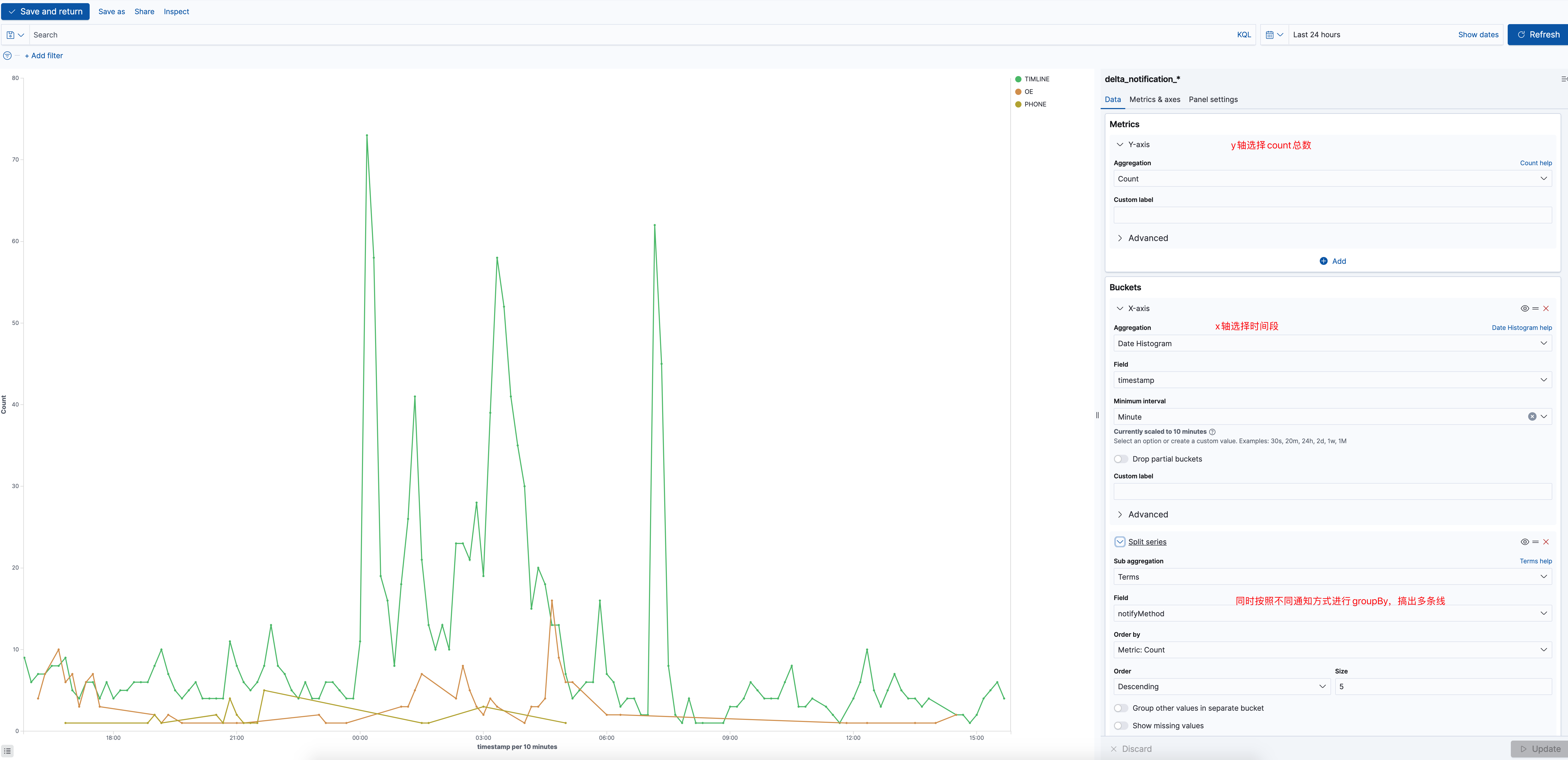The image size is (1568, 760).
Task: Switch to Panel settings tab
Action: (1213, 100)
